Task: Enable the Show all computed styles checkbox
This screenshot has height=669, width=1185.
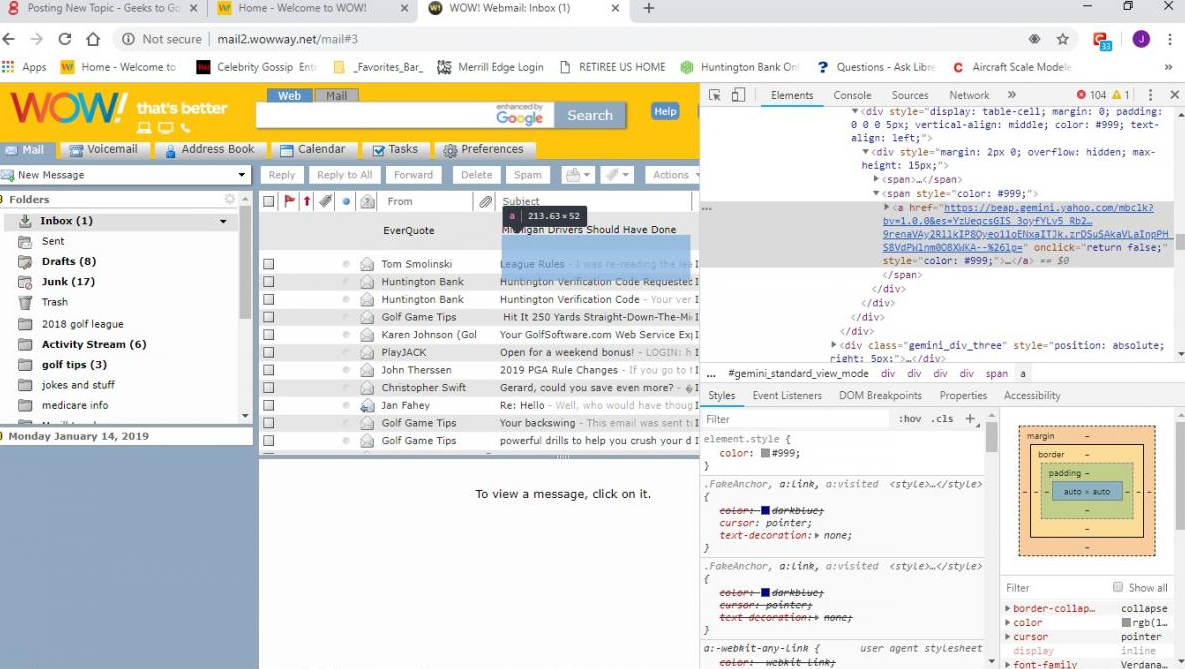Action: tap(1118, 588)
